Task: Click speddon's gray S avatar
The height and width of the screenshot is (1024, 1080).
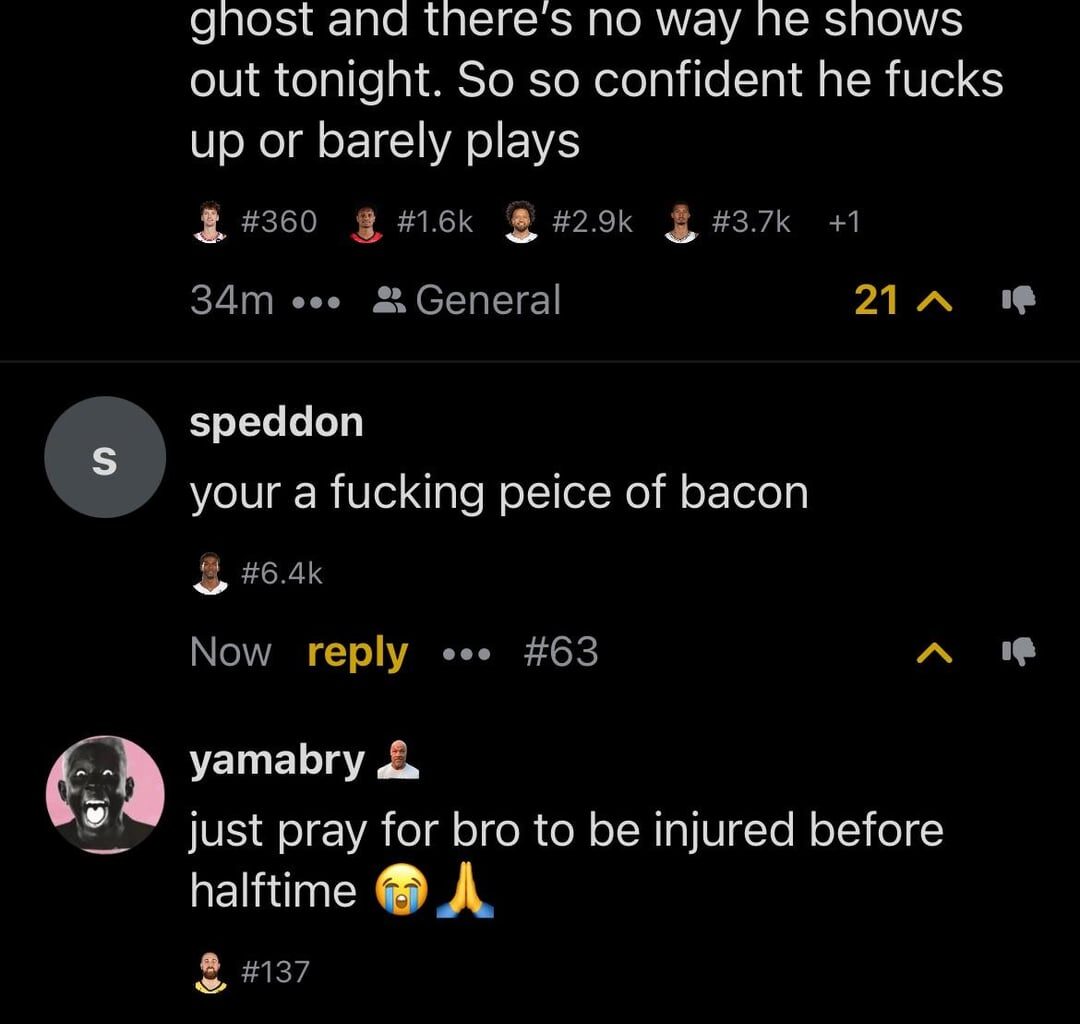Action: (x=104, y=456)
